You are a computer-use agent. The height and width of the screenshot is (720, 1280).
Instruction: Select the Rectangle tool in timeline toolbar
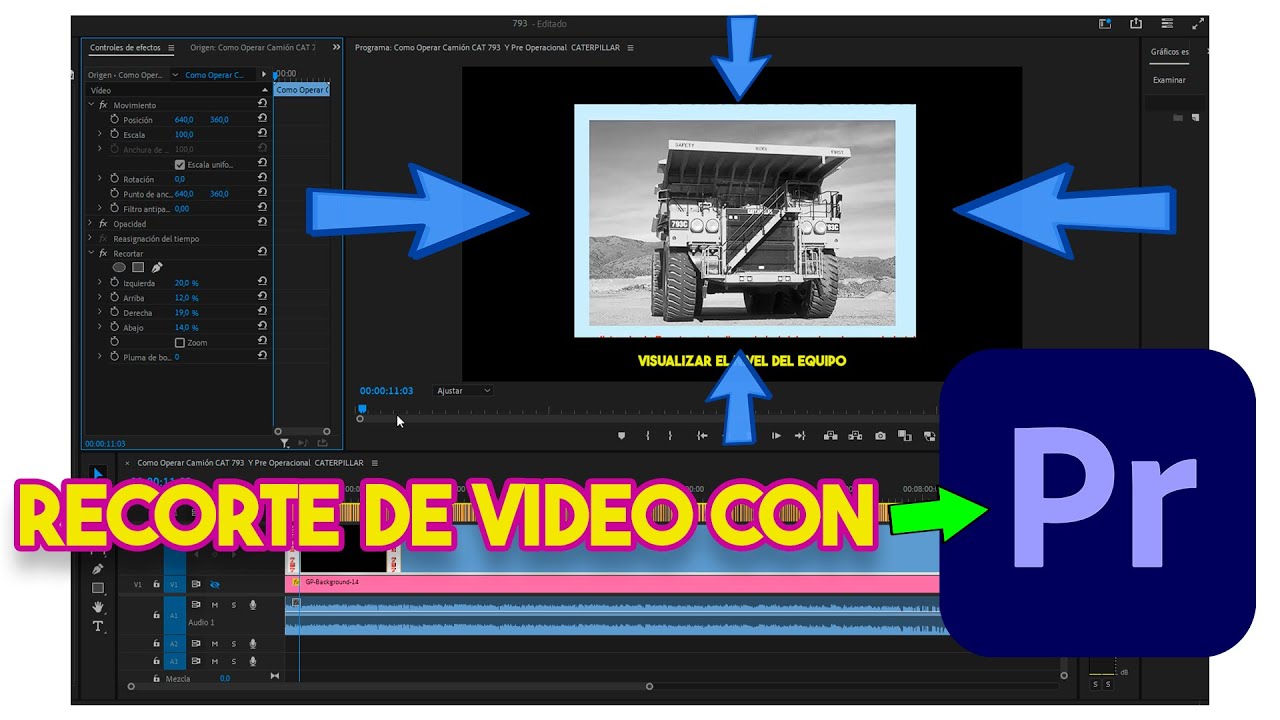(98, 588)
